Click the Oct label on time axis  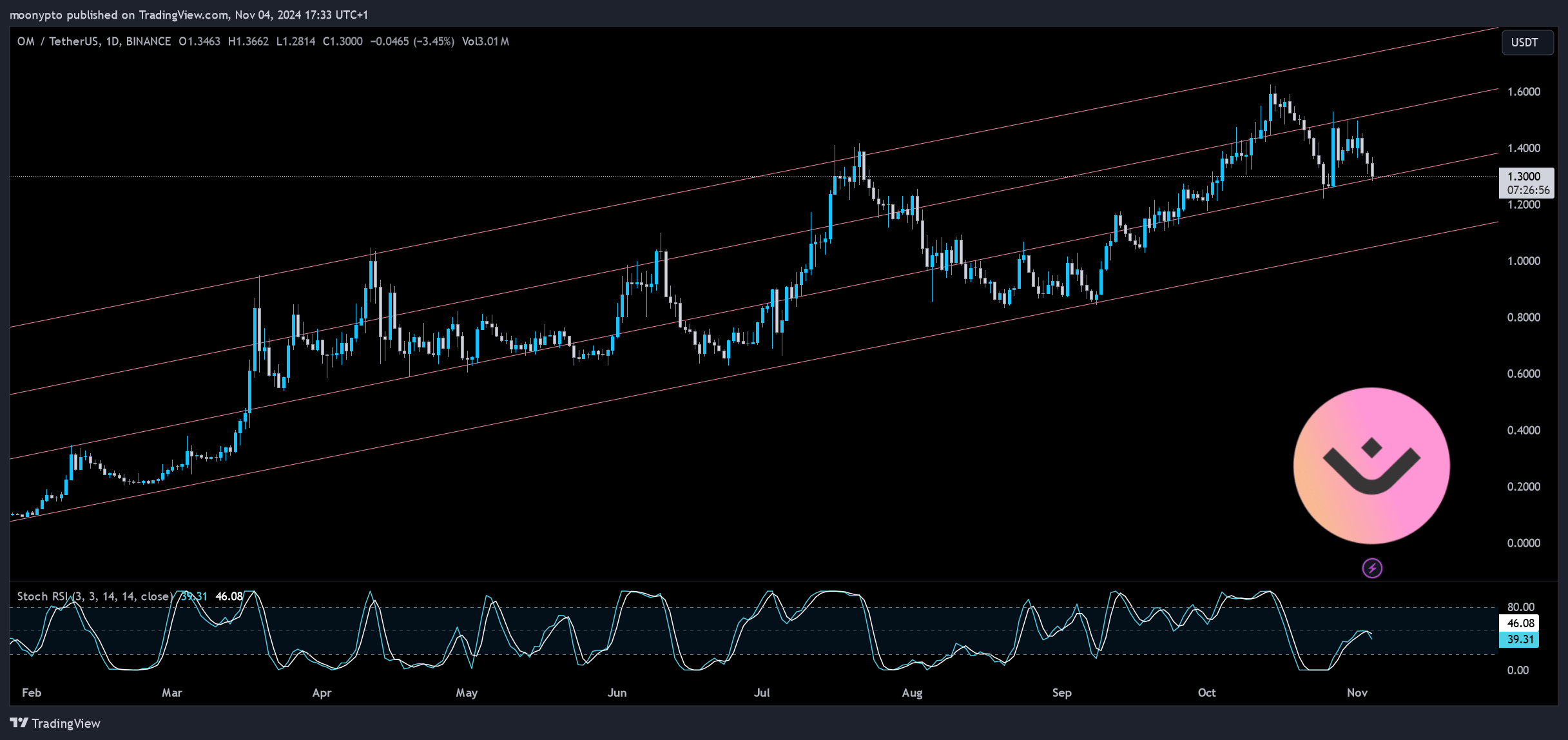coord(1206,693)
